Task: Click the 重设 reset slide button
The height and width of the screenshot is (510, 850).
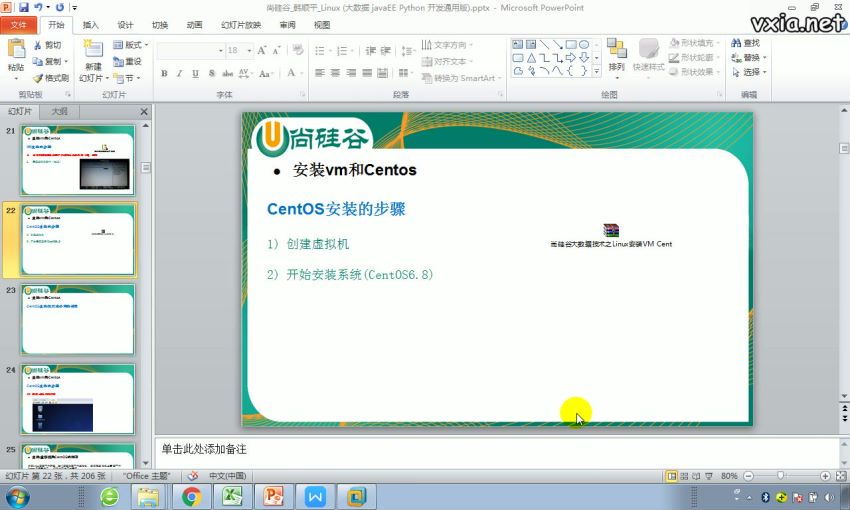Action: click(x=128, y=62)
